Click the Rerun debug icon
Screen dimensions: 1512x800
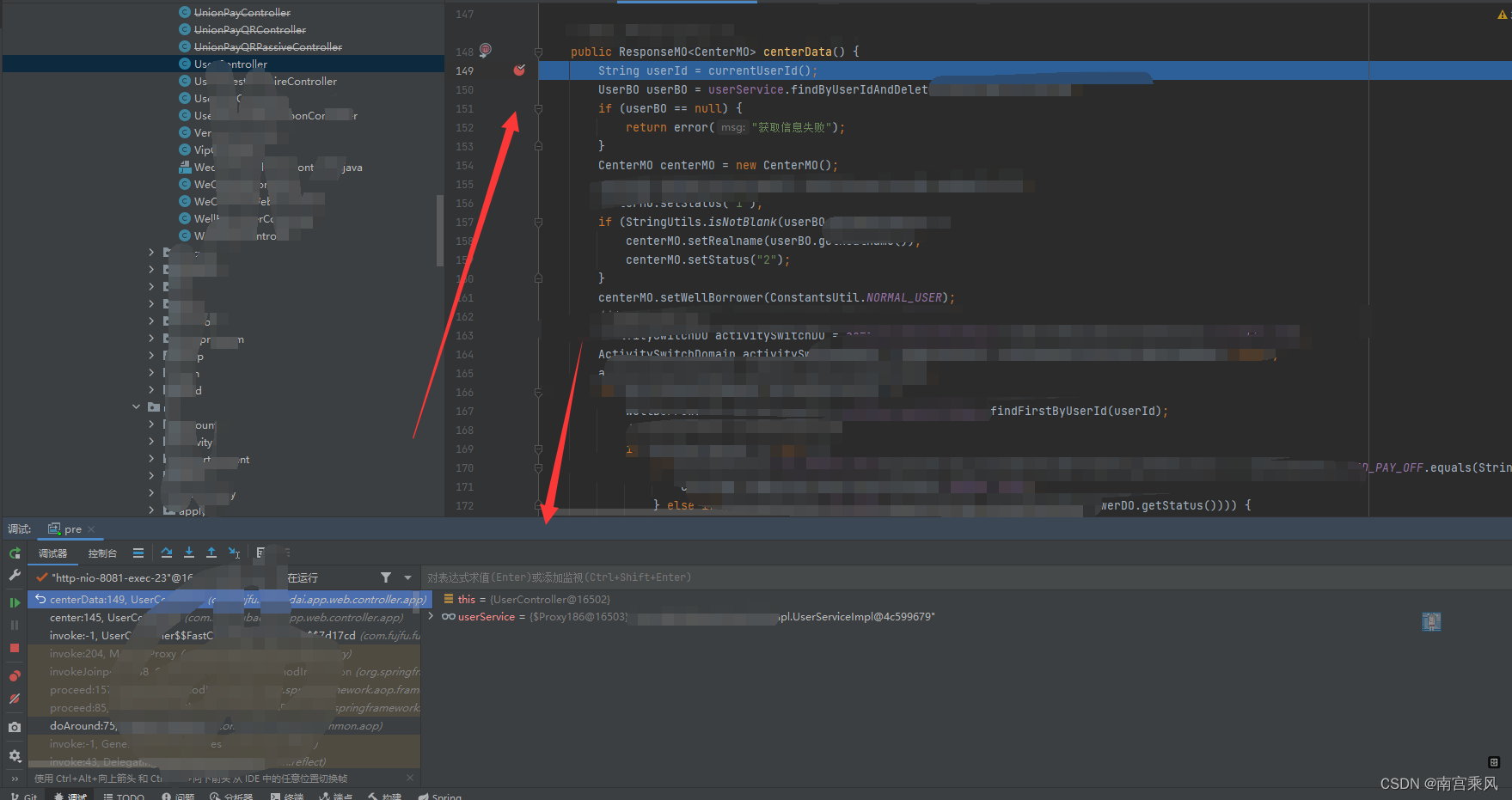[x=15, y=553]
